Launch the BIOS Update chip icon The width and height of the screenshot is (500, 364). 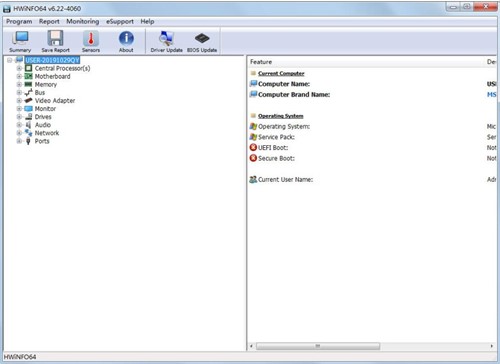[x=202, y=41]
